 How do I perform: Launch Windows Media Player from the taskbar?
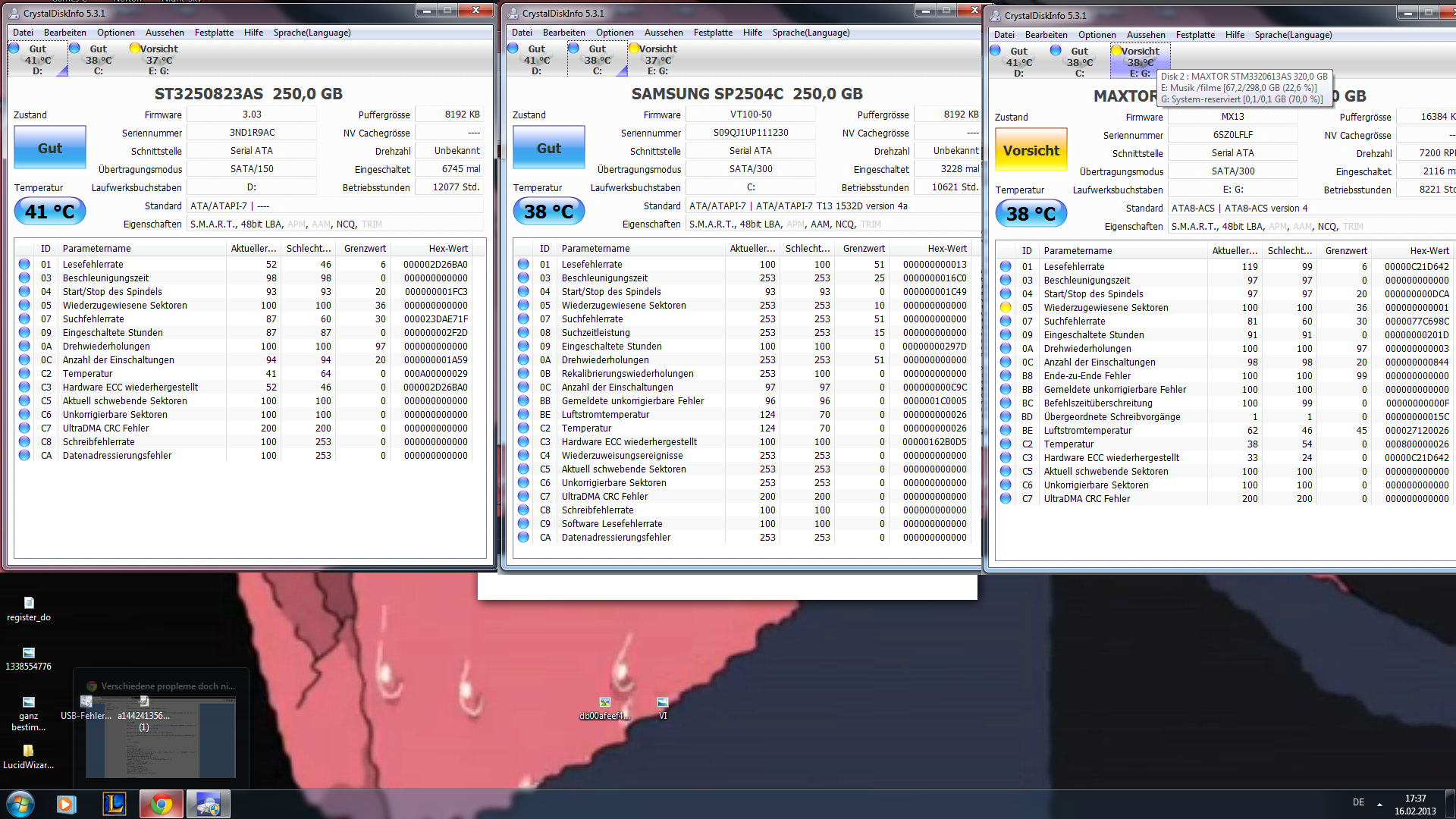67,804
